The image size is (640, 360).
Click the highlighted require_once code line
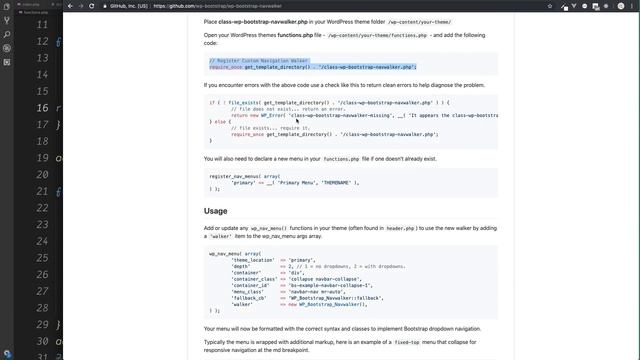coord(313,67)
